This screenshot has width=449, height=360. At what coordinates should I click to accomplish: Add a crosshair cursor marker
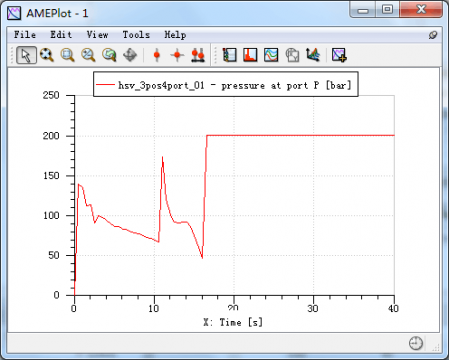(x=177, y=55)
